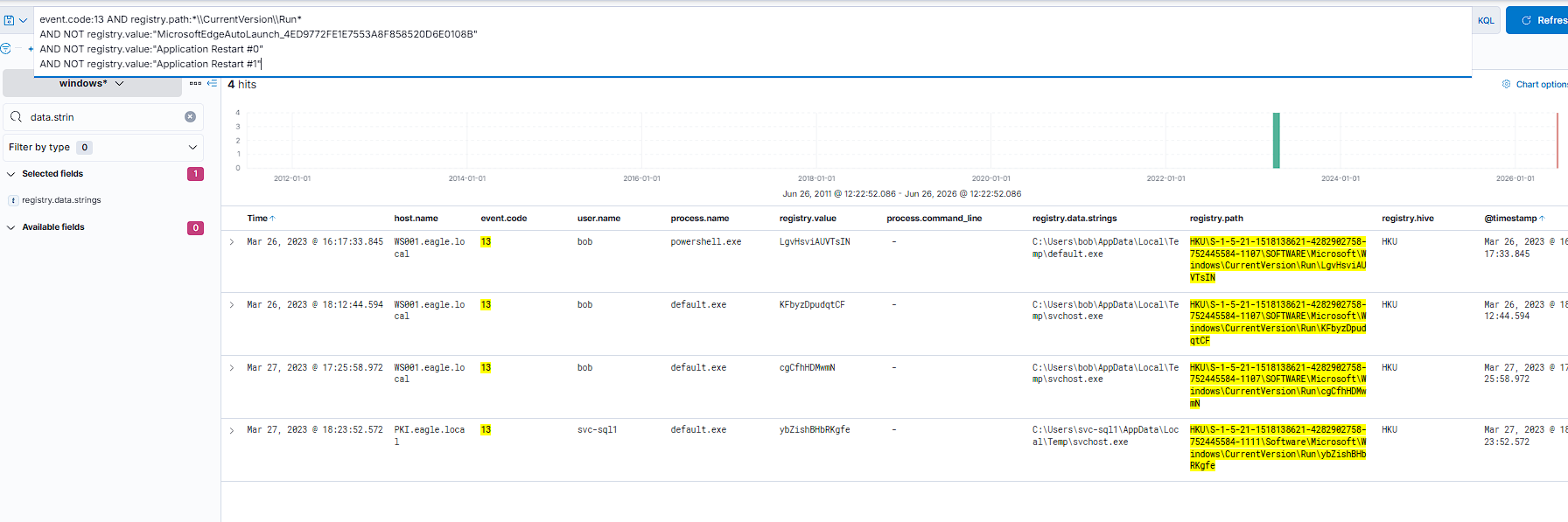Open index pattern options three-dot icon
This screenshot has height=522, width=1568.
point(195,83)
